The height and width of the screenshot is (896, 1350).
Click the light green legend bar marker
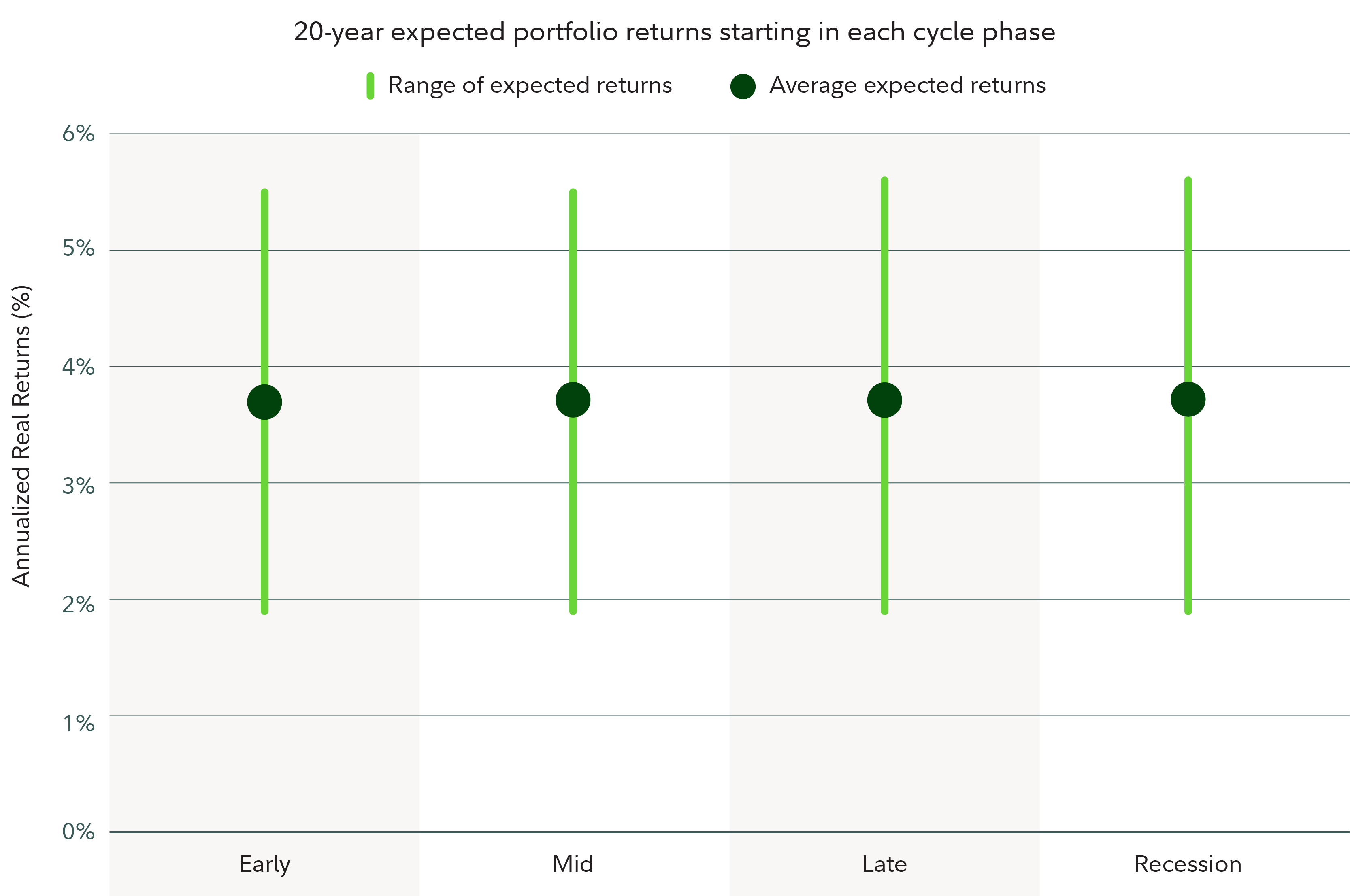[x=371, y=86]
